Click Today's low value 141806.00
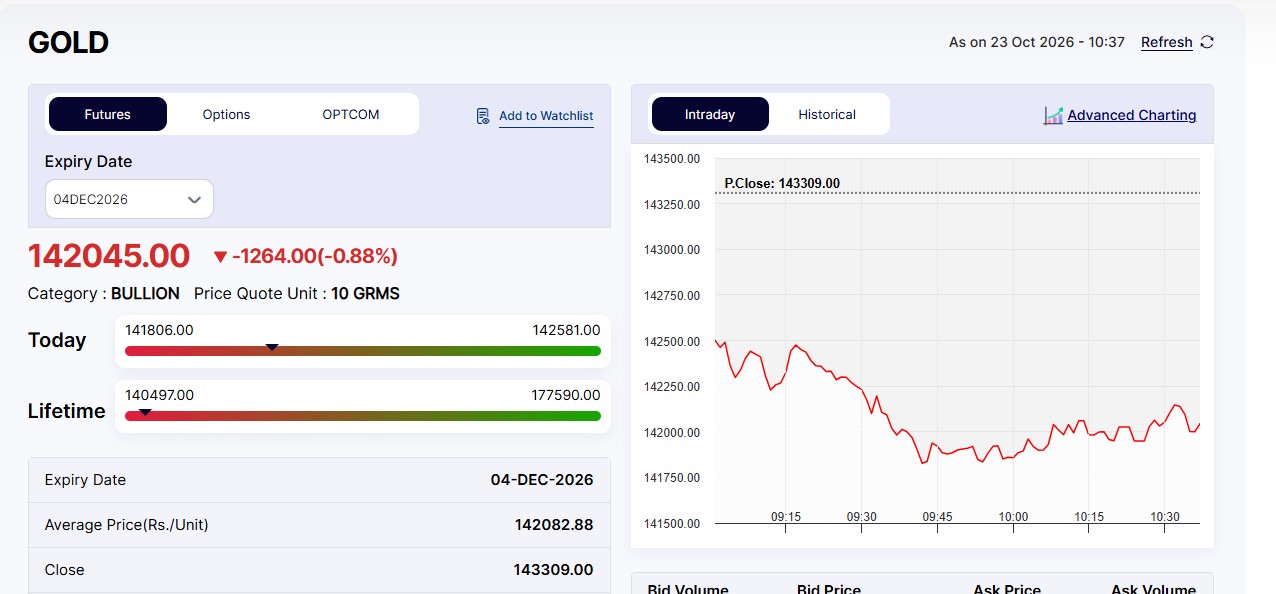 159,330
